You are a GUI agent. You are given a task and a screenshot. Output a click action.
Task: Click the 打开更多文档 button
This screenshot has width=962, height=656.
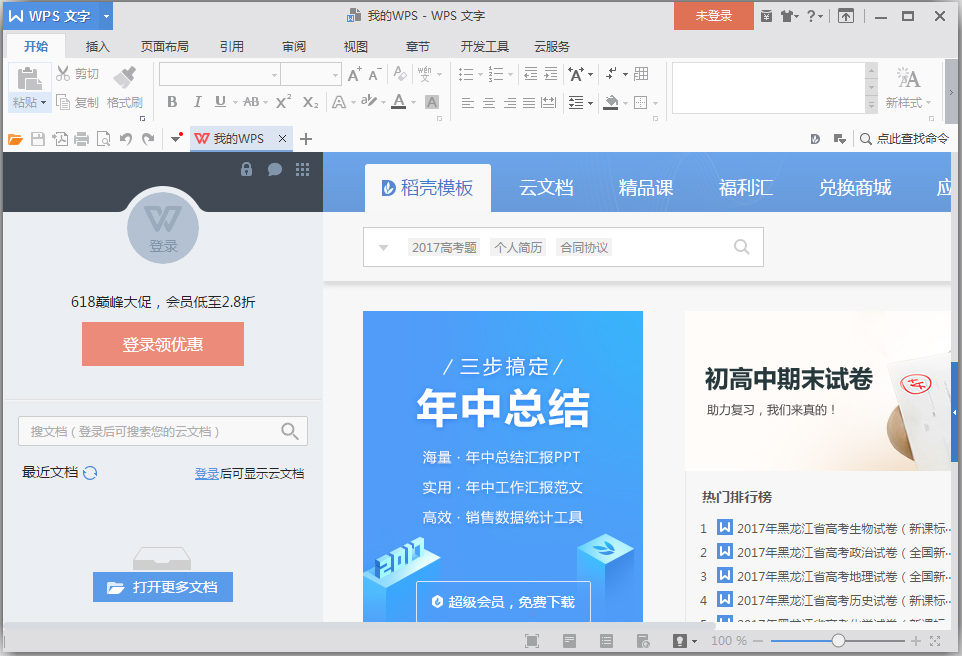tap(163, 587)
